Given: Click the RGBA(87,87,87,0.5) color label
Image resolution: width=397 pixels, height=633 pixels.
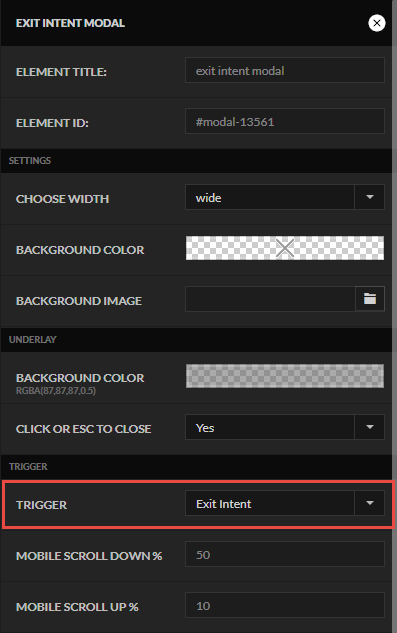Looking at the screenshot, I should click(56, 391).
